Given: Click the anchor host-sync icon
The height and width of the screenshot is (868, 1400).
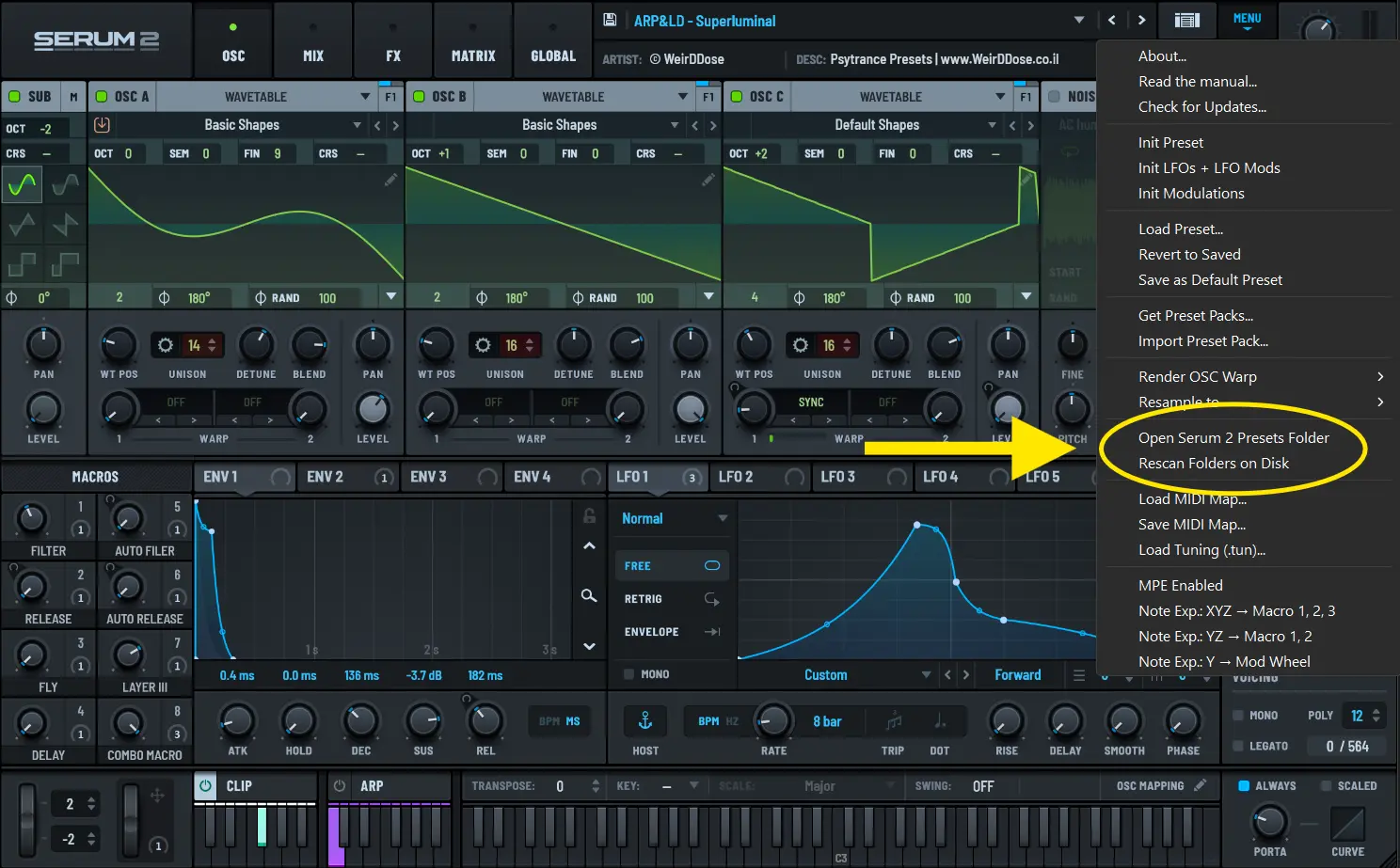Looking at the screenshot, I should (644, 720).
